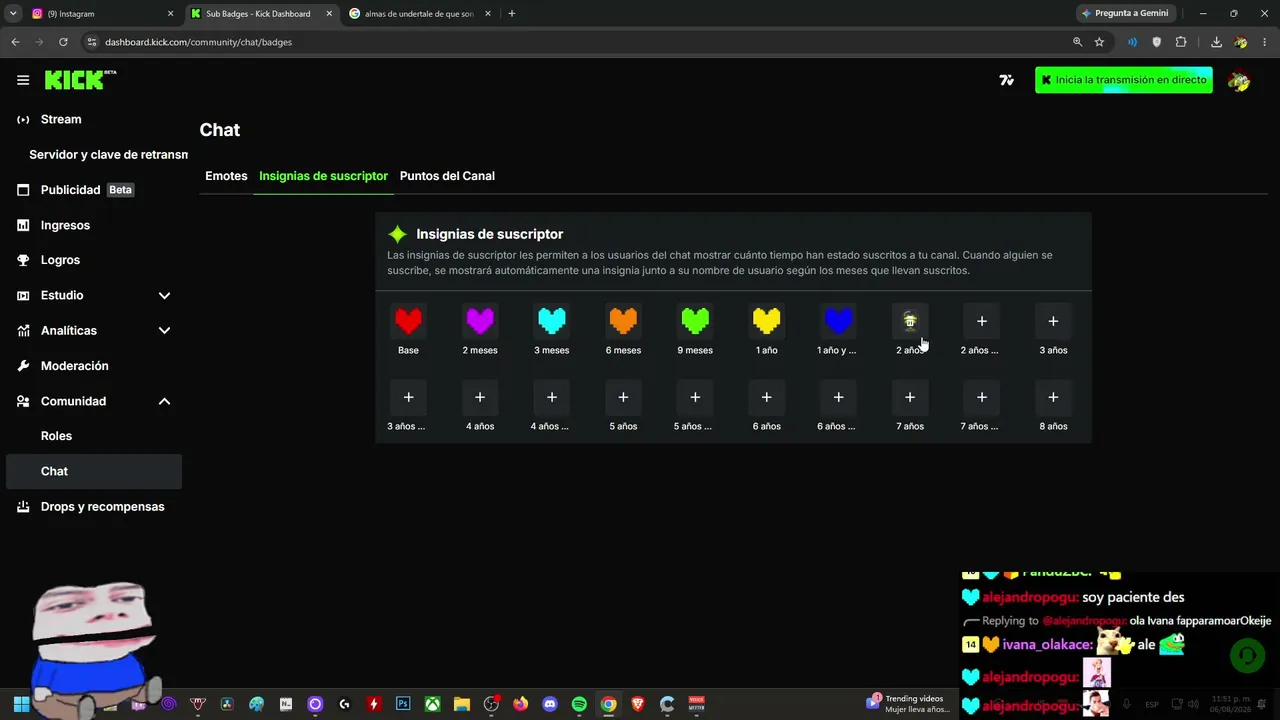Reload the current page
The image size is (1280, 720).
[63, 42]
